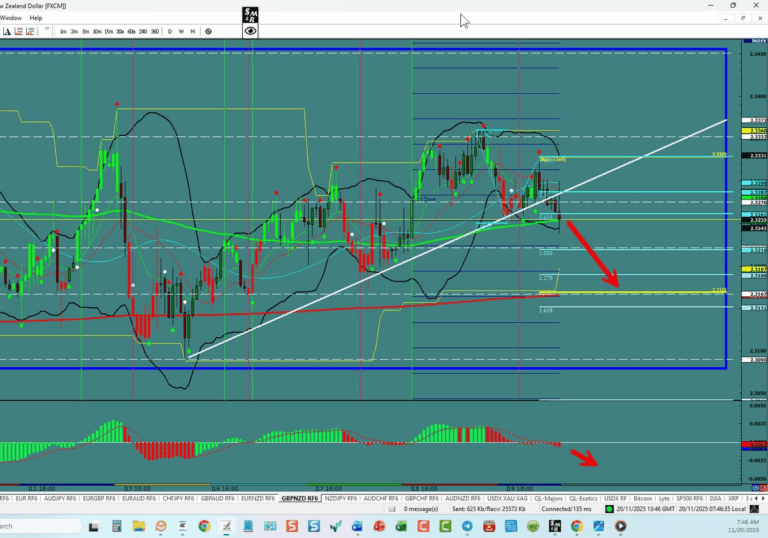The image size is (768, 538).
Task: Click the 'Sent: 625 Kb/Recv: 25573 Kb' text
Action: click(x=489, y=509)
